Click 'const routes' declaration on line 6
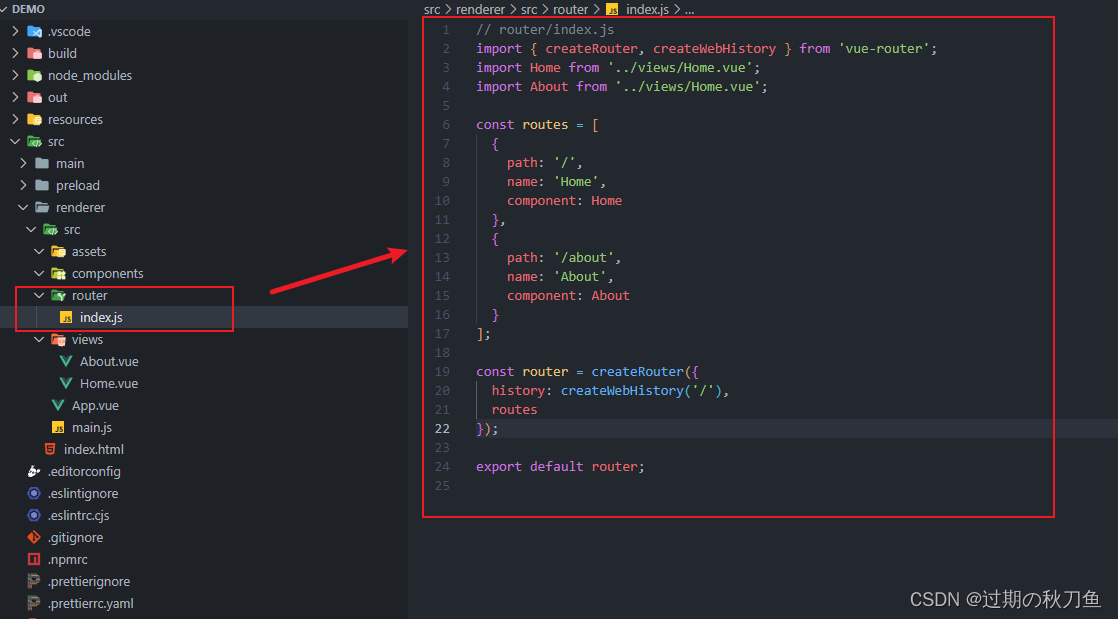This screenshot has height=619, width=1118. tap(522, 125)
